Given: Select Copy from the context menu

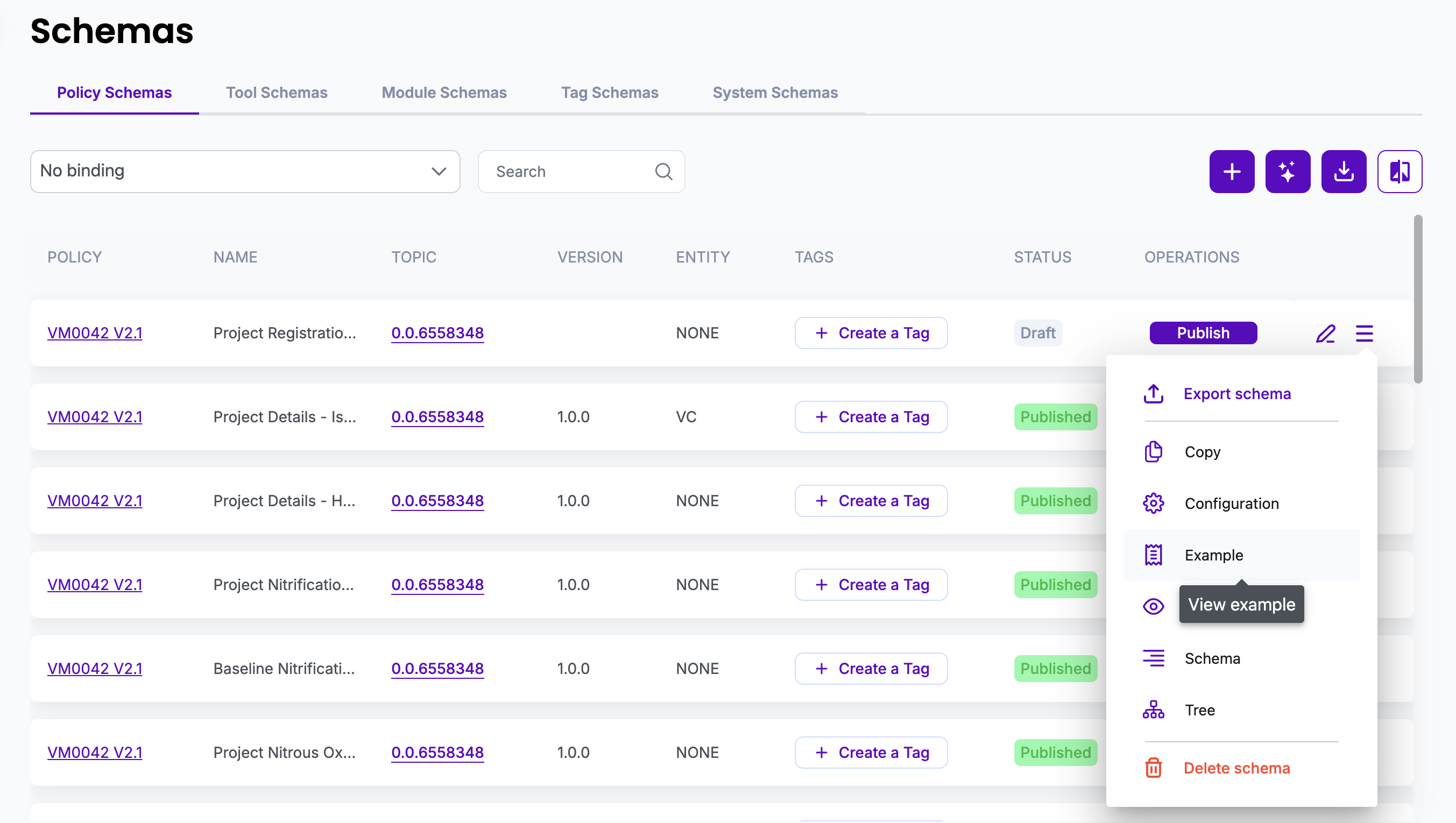Looking at the screenshot, I should click(1201, 452).
